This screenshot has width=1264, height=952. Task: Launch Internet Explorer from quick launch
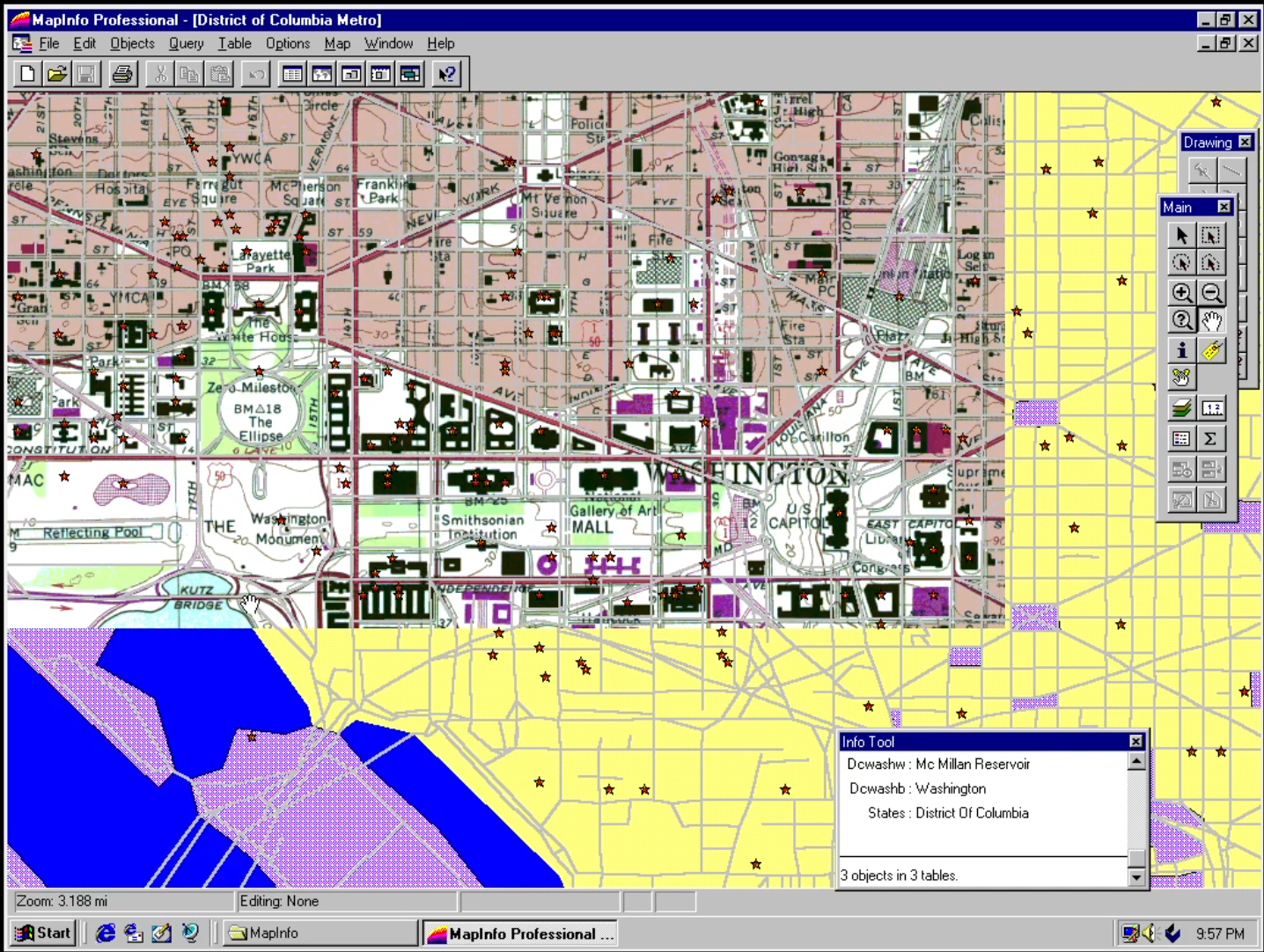105,933
